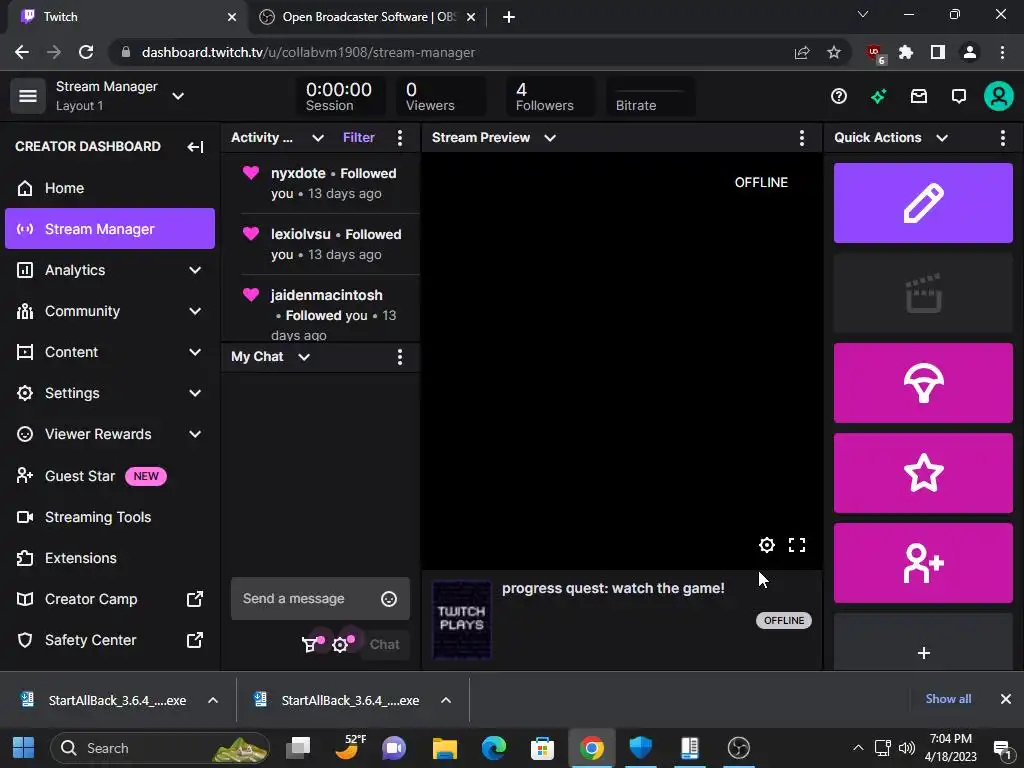Click the star quick action tile
Viewport: 1024px width, 768px height.
(x=923, y=473)
